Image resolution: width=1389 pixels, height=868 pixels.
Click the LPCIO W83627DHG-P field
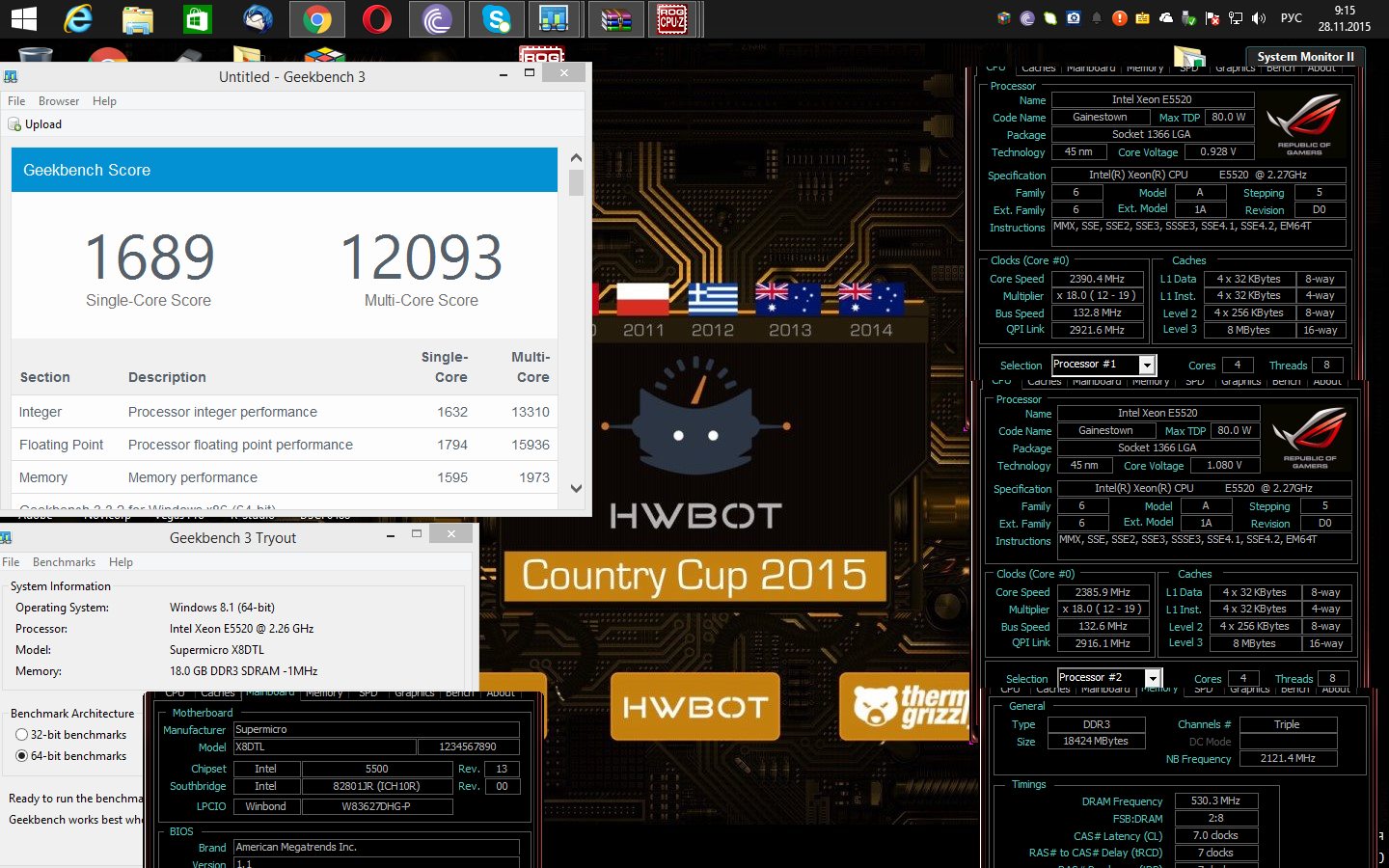376,806
